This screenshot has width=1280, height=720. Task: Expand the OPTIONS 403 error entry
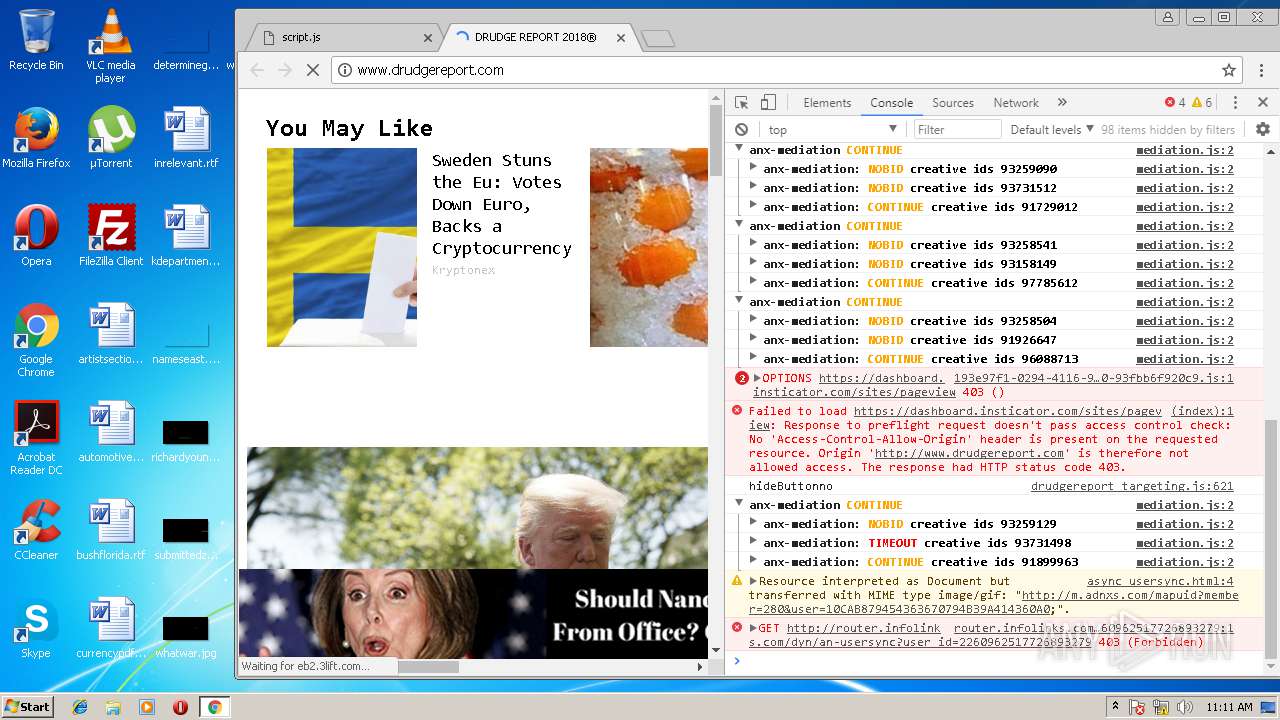pos(757,378)
